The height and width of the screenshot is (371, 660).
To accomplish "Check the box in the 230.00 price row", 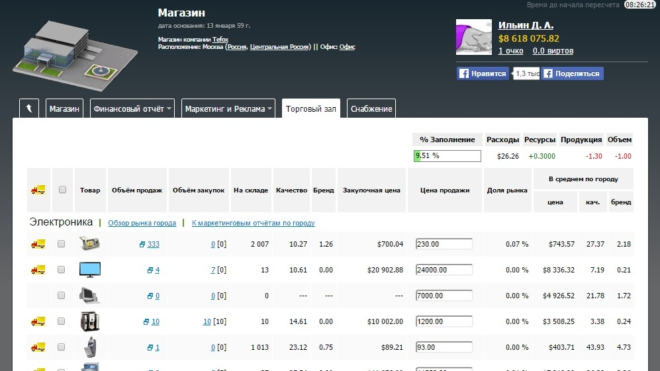I will pyautogui.click(x=61, y=244).
